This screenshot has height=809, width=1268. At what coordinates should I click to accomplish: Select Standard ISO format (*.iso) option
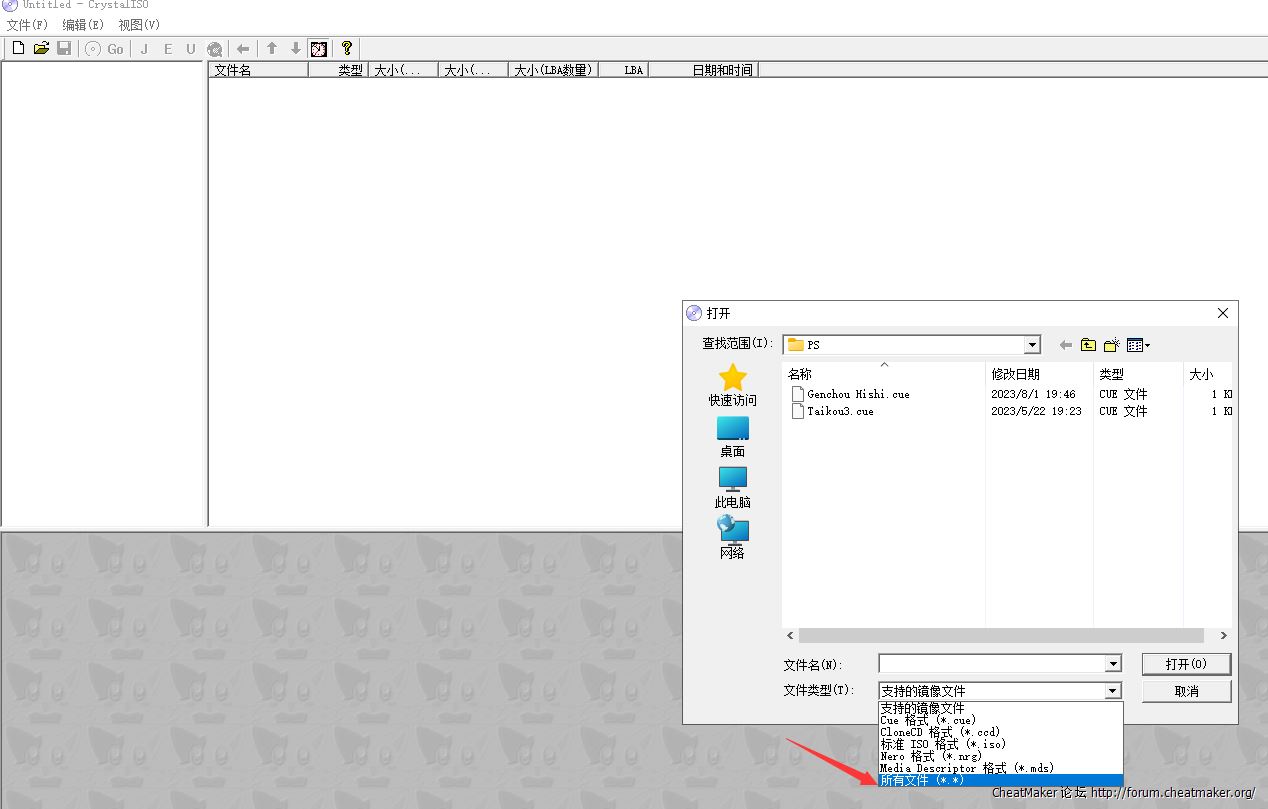(x=942, y=744)
